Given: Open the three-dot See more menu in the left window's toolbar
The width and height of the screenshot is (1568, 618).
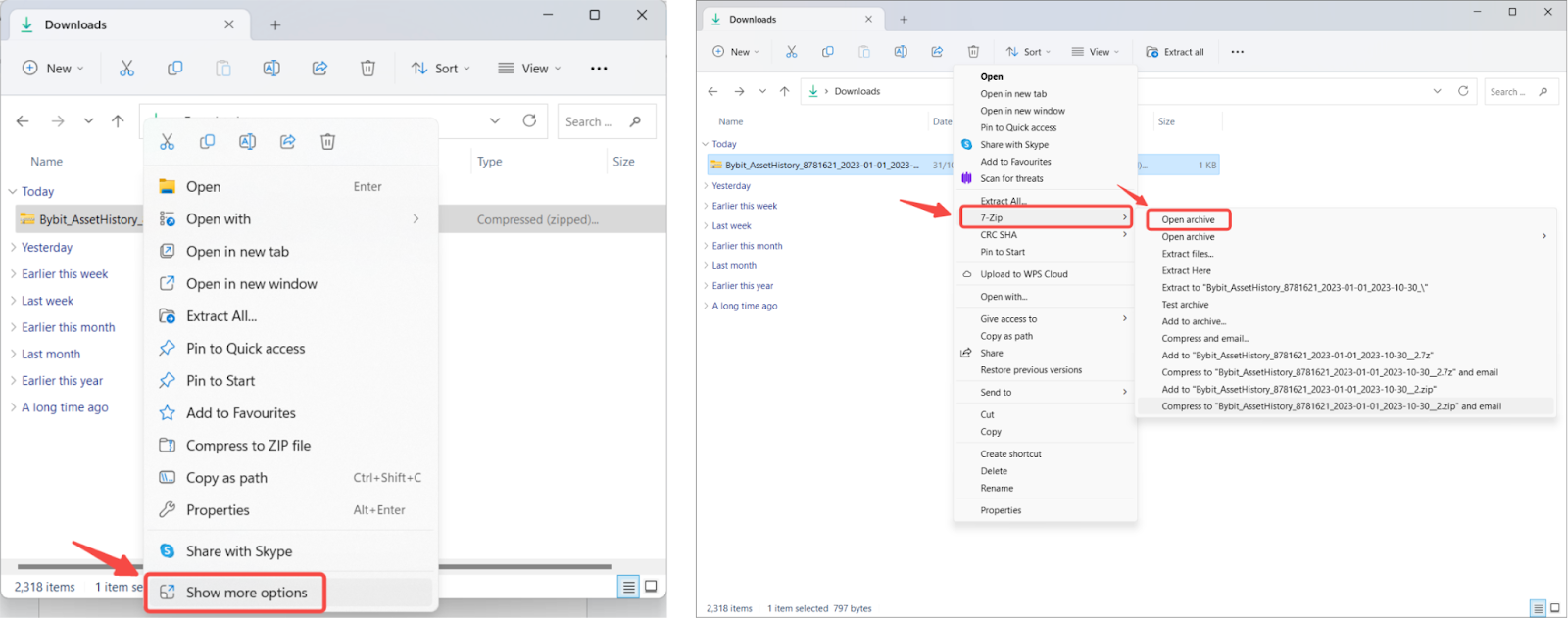Looking at the screenshot, I should pos(599,69).
